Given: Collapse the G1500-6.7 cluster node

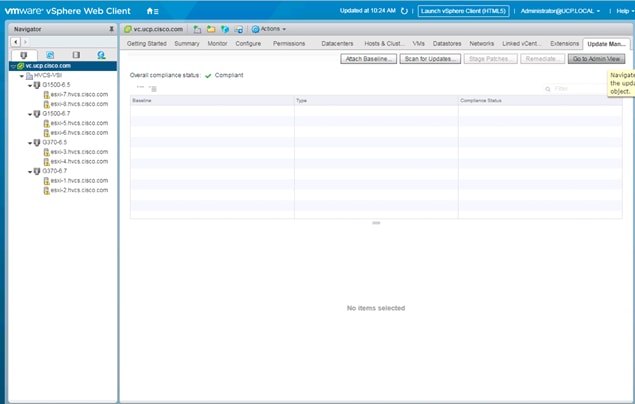Looking at the screenshot, I should [30, 114].
